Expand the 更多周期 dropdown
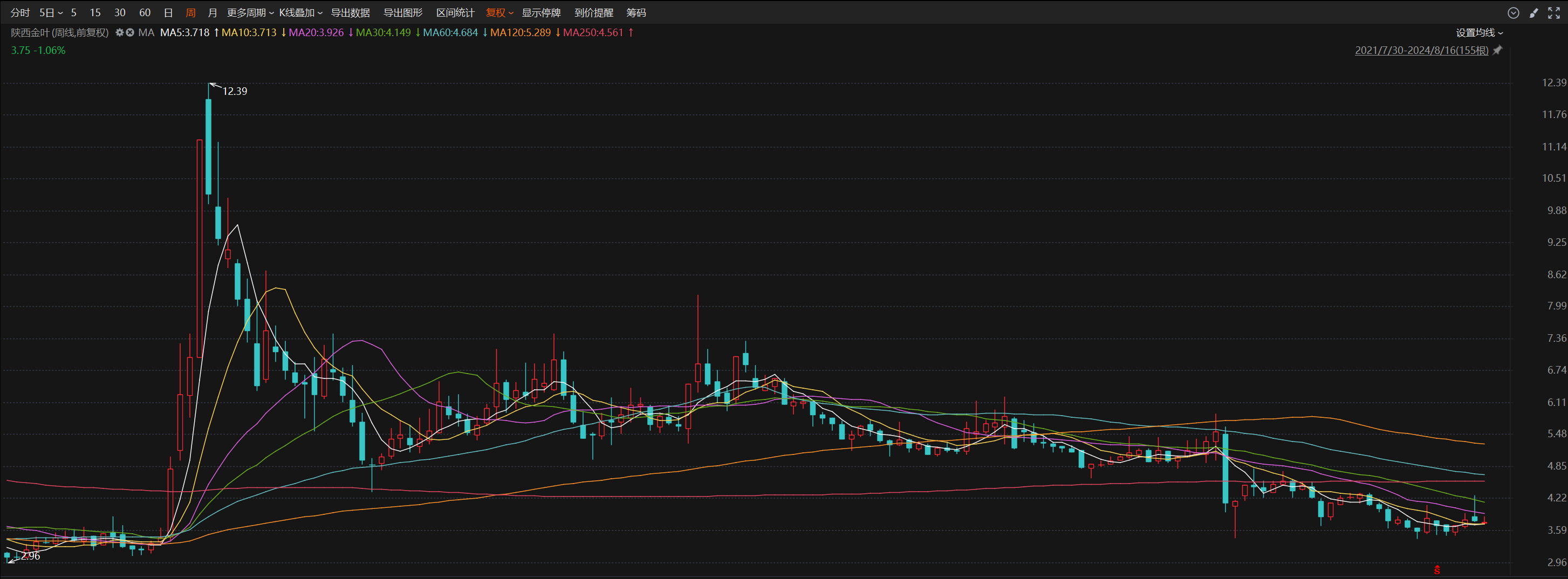 [x=250, y=13]
